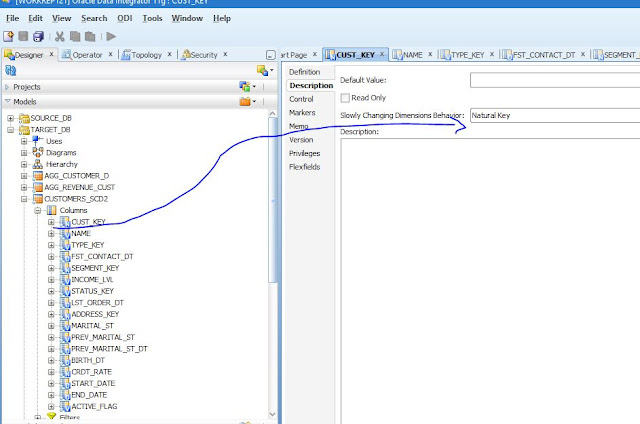Image resolution: width=640 pixels, height=424 pixels.
Task: Open the Control side tab
Action: click(301, 99)
